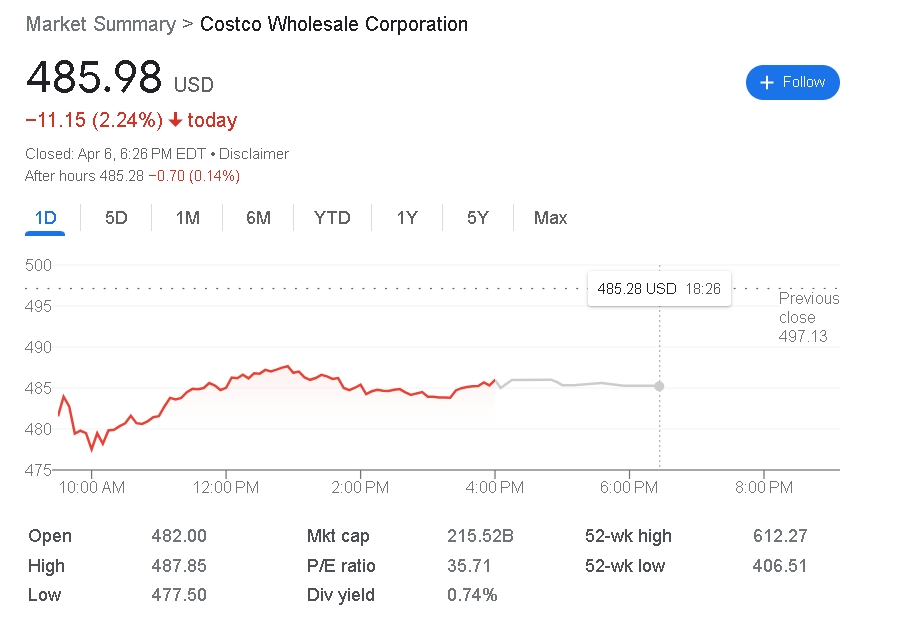Click the Div yield label

pos(341,595)
